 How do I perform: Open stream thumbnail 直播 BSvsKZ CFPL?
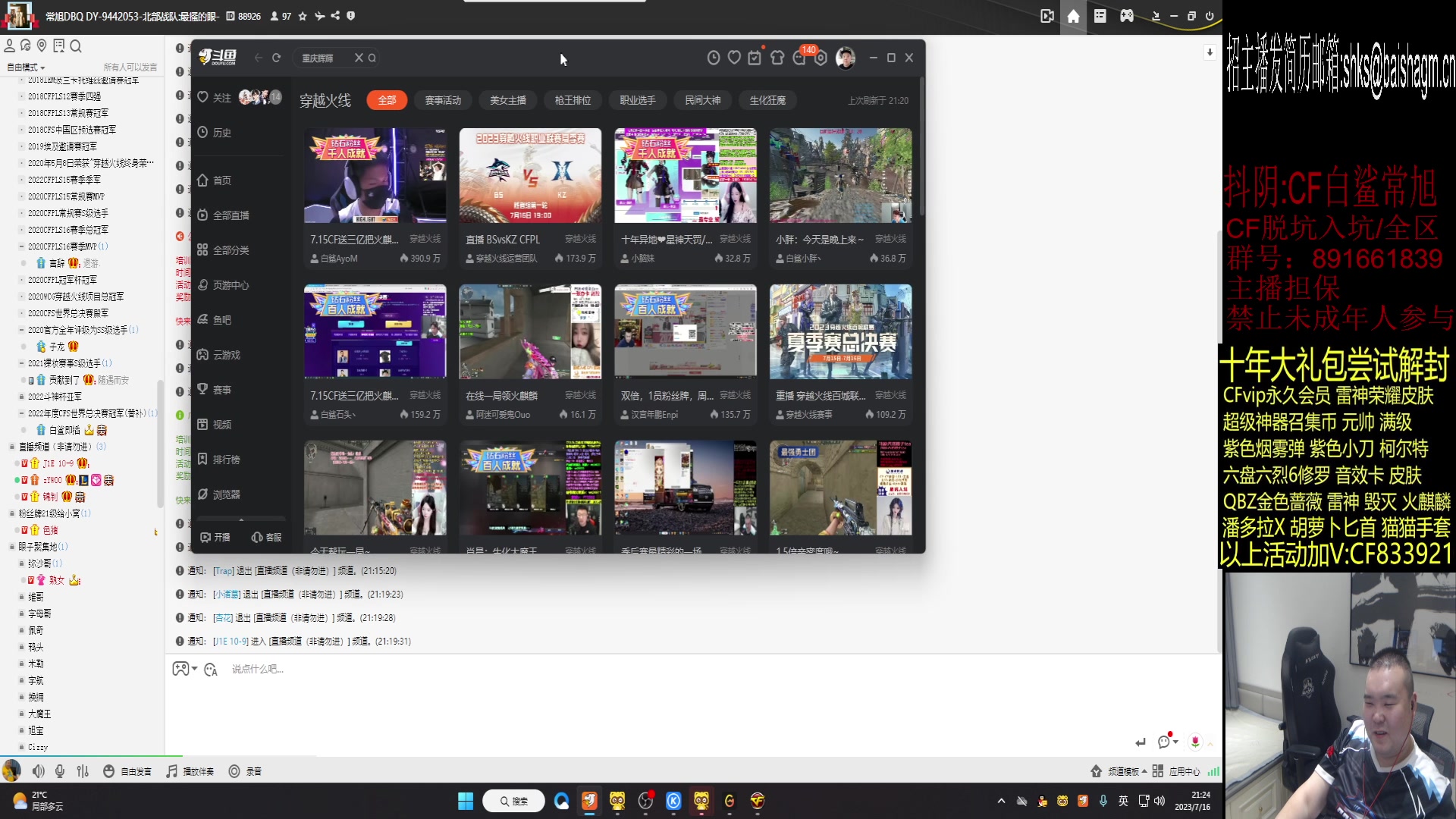530,175
